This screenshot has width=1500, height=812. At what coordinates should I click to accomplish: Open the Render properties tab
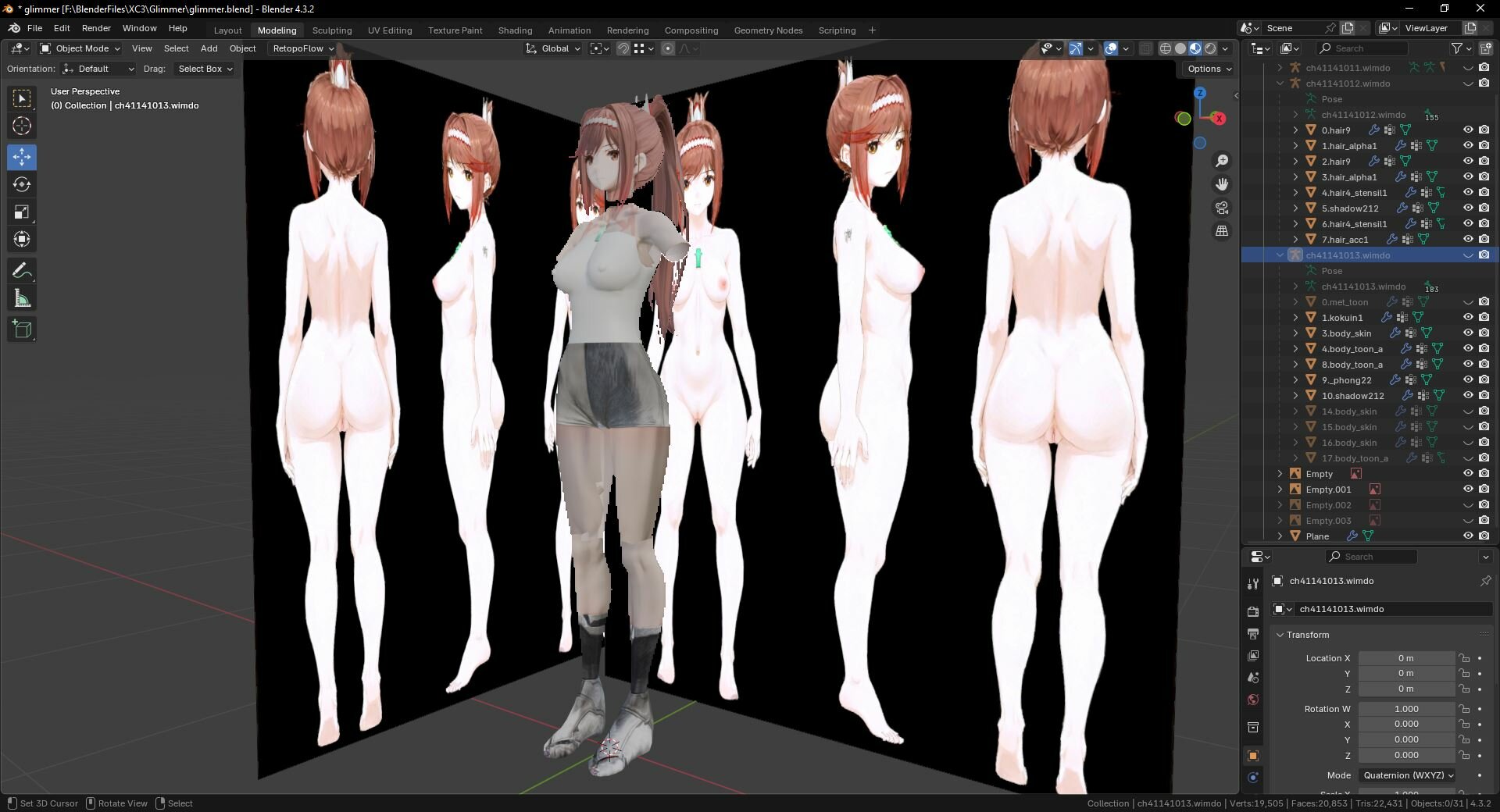click(1253, 611)
